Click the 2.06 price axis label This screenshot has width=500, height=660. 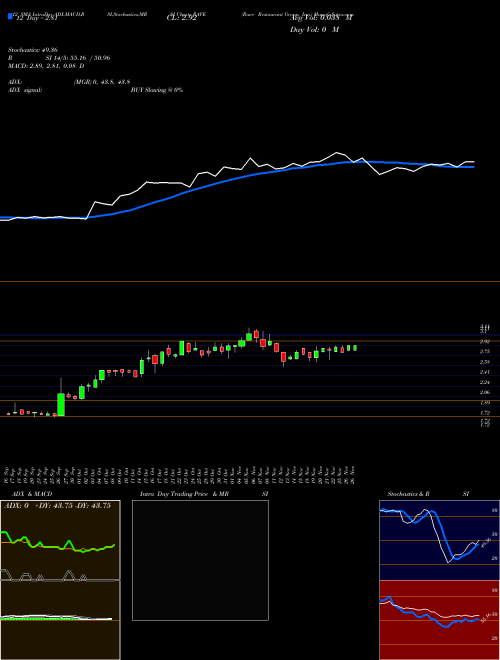point(484,392)
